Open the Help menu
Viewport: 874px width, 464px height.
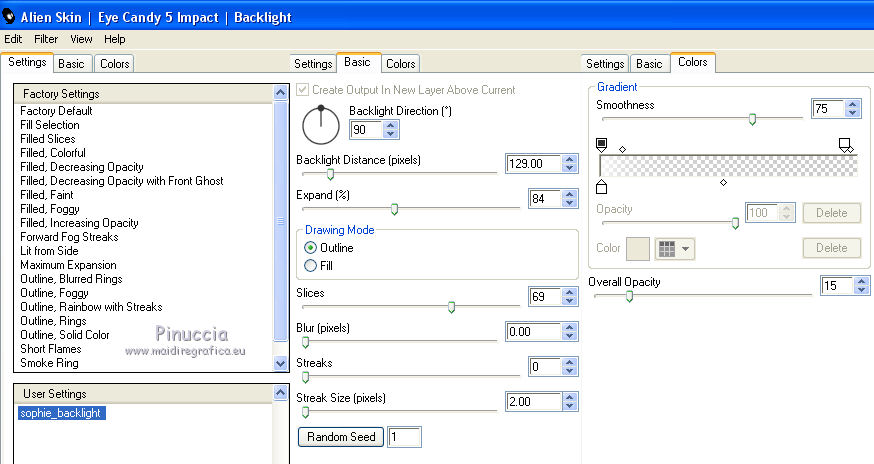point(114,39)
